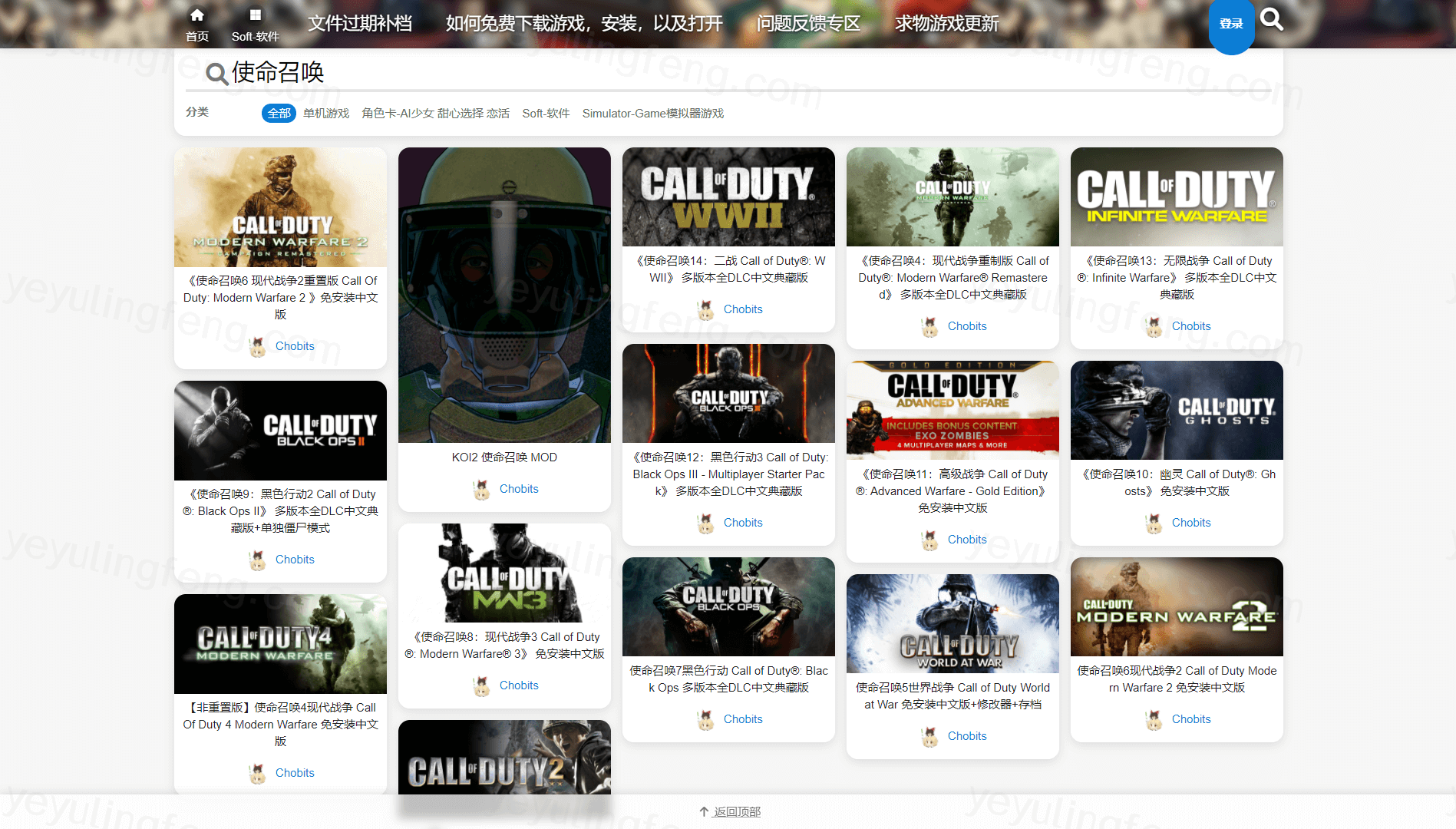Select the 全部 category filter

click(279, 114)
